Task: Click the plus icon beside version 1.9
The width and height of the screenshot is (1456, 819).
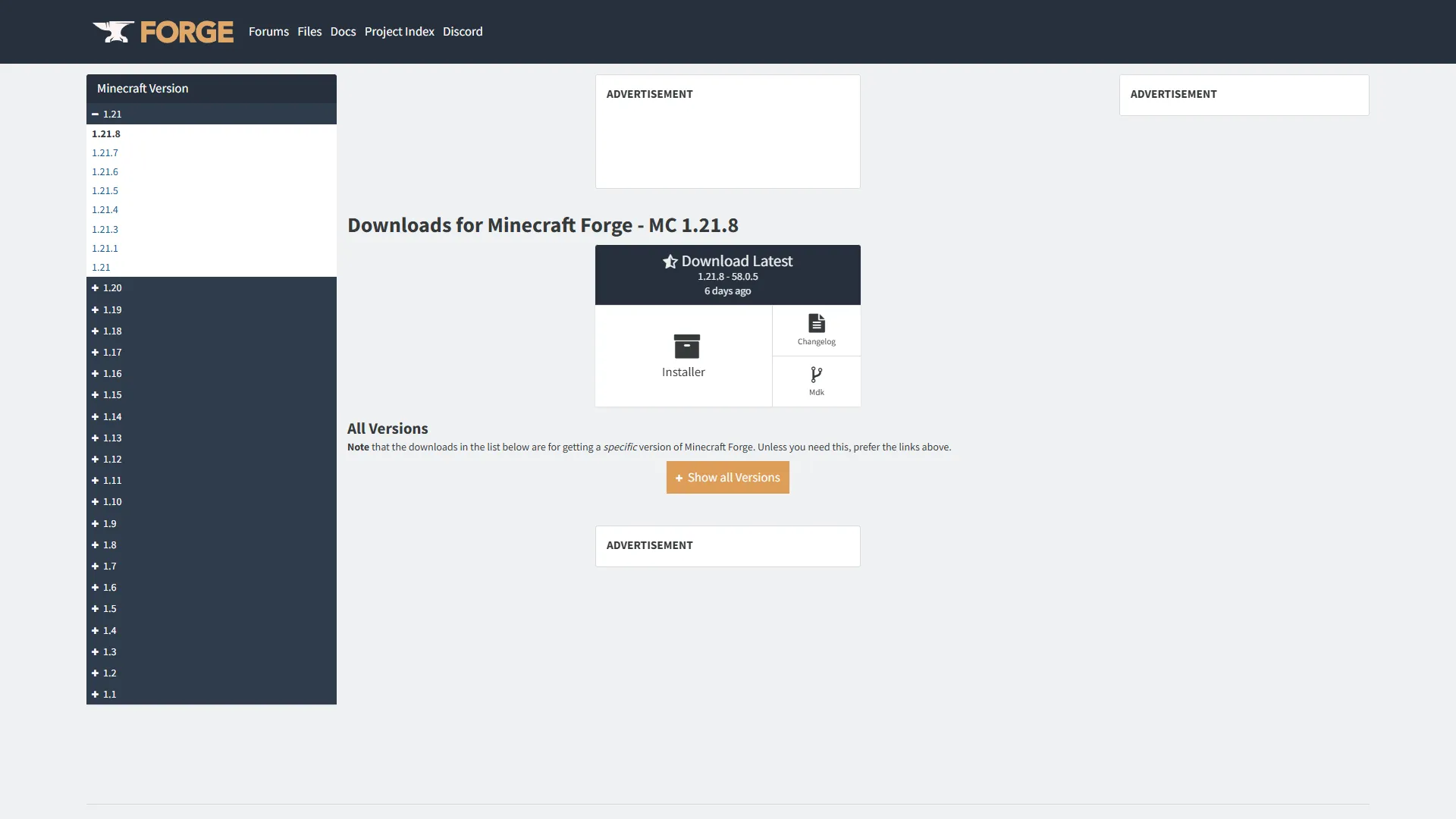Action: point(96,523)
